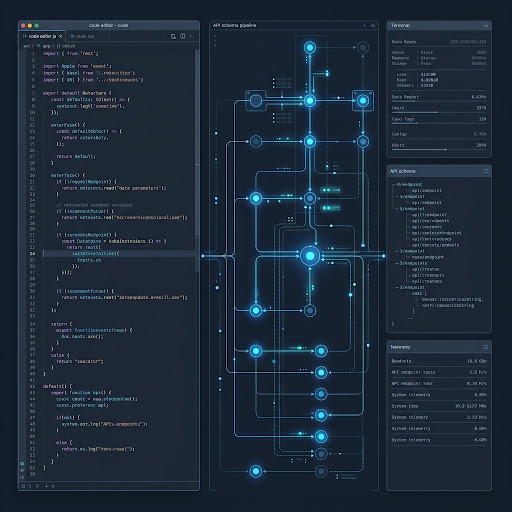The height and width of the screenshot is (512, 512).
Task: Select the lowest glowing node on pipeline's left
Action: coord(256,471)
